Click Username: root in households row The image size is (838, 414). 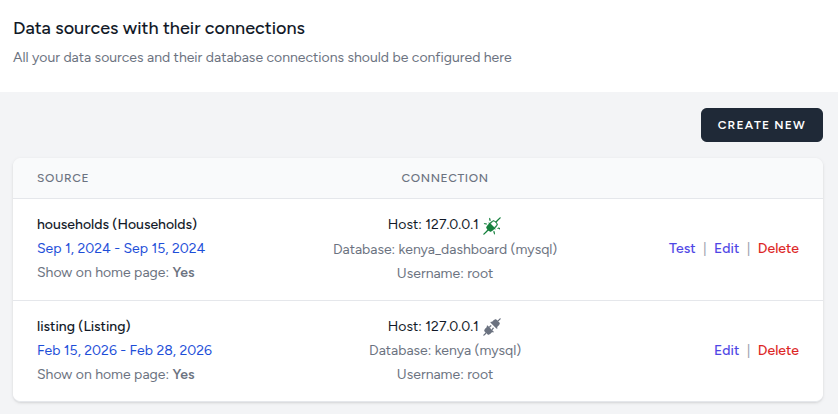[445, 274]
